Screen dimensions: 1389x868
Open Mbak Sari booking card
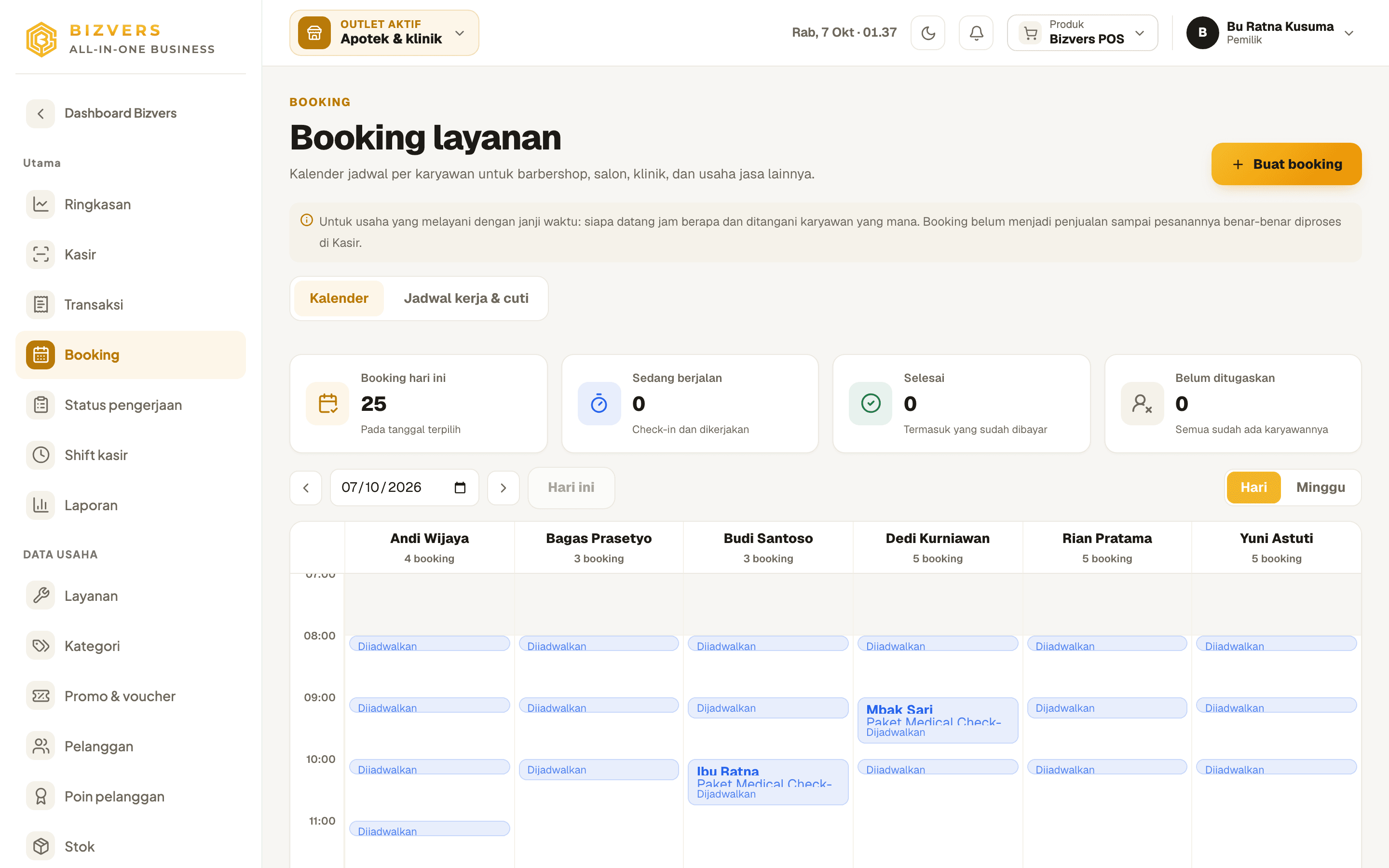(x=937, y=720)
